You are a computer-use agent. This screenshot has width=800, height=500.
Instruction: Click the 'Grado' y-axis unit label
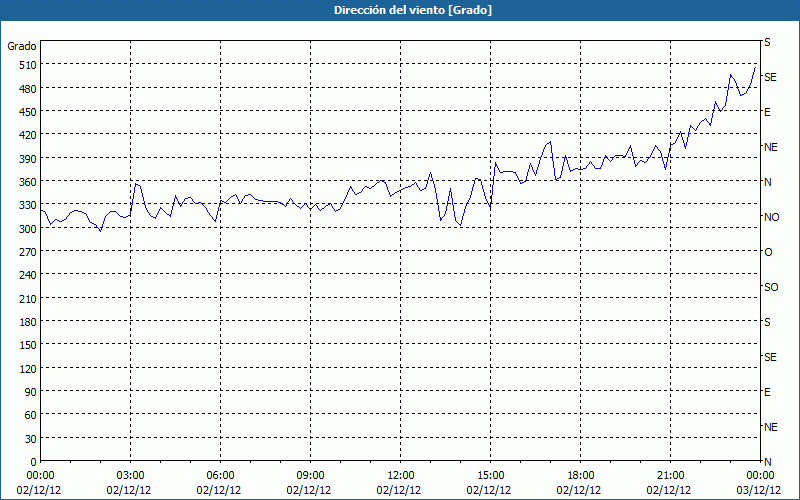22,46
